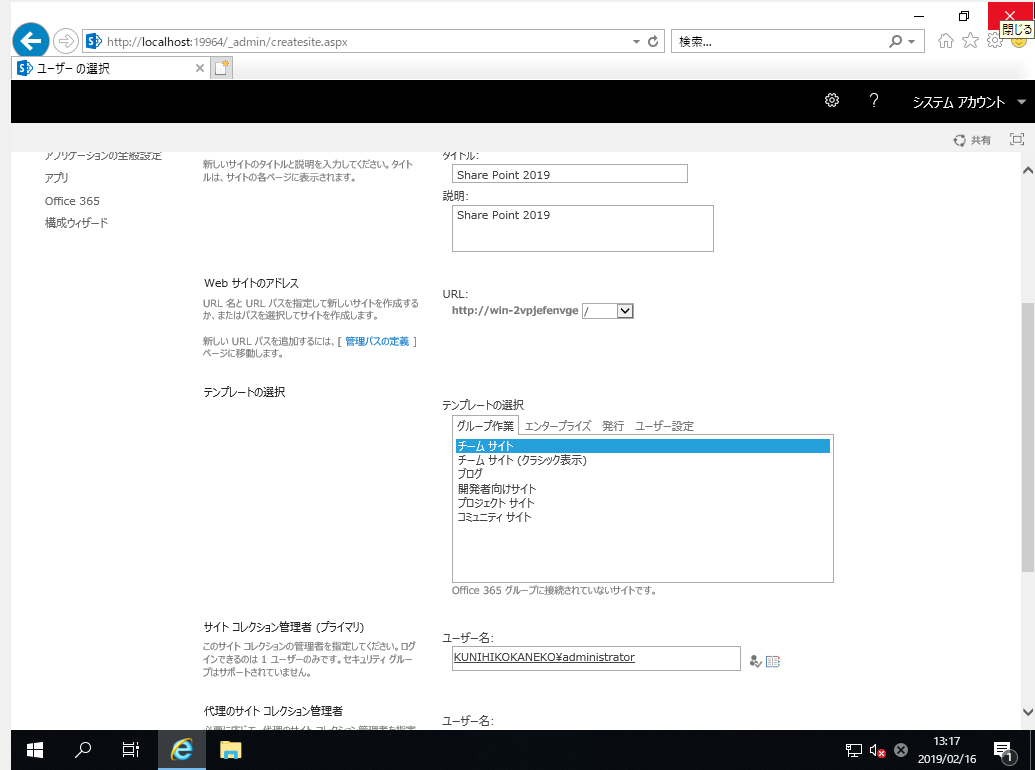Click the Check Names icon next to user name
Viewport: 1035px width, 770px height.
tap(756, 660)
